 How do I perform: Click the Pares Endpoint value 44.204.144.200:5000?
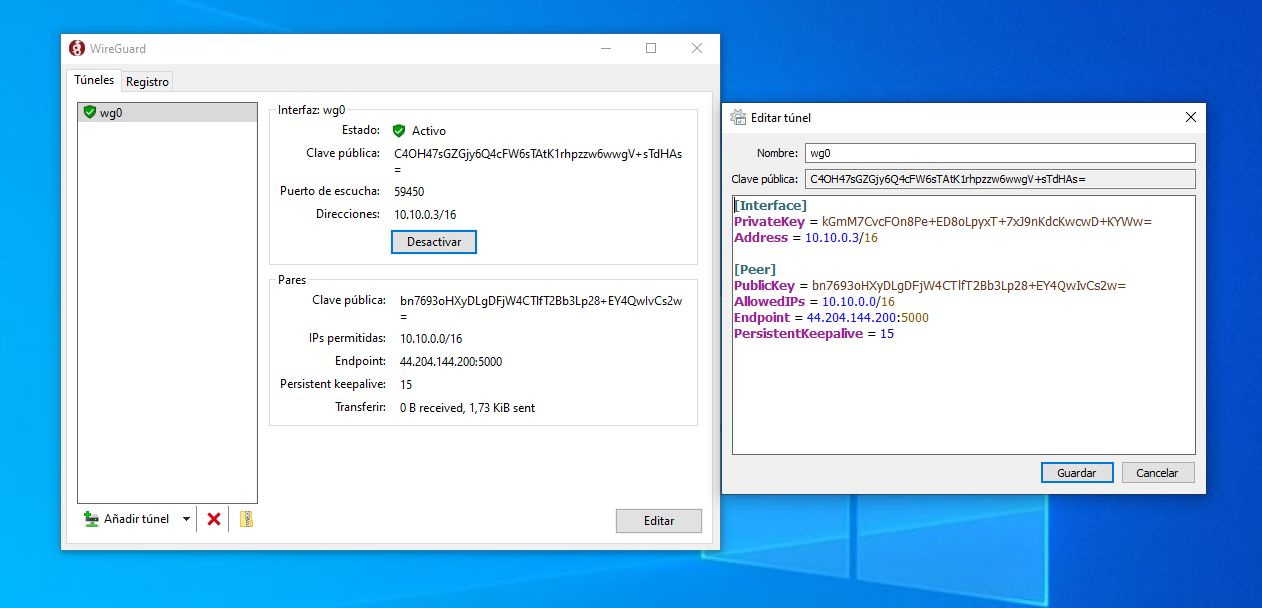point(451,362)
